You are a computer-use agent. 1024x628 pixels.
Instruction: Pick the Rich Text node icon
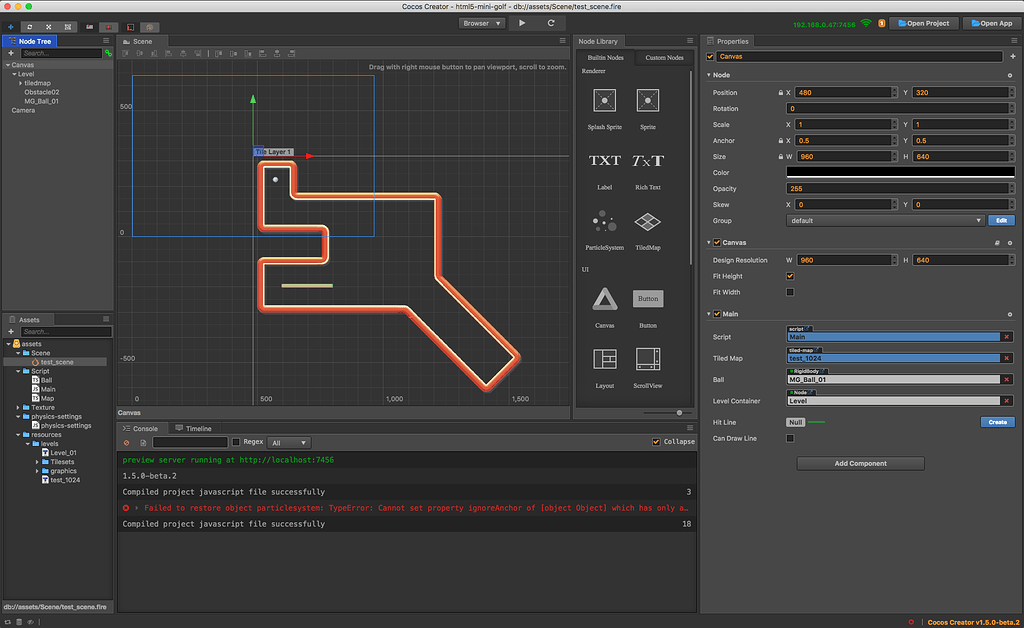pyautogui.click(x=648, y=161)
